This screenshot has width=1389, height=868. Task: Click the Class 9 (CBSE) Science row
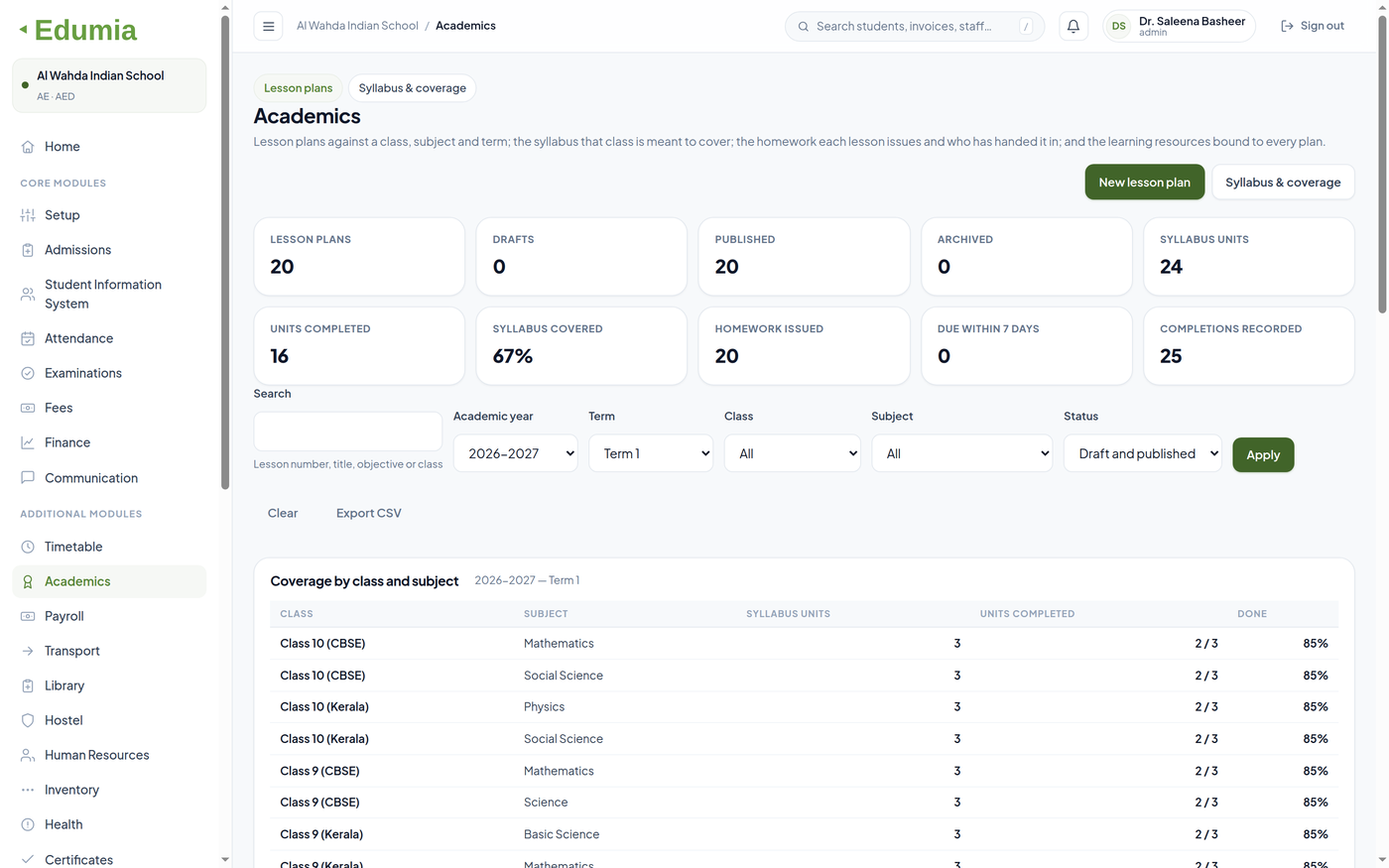(804, 803)
